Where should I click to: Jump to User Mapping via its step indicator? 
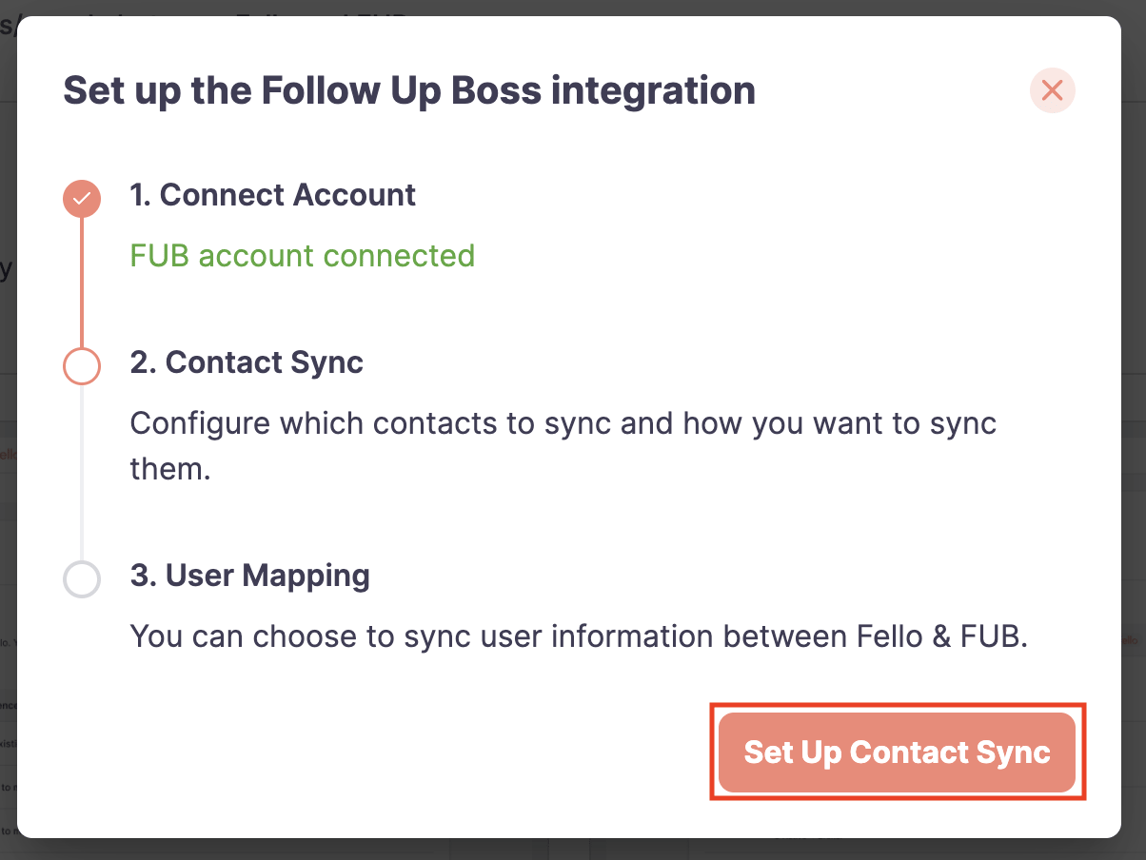[x=82, y=579]
